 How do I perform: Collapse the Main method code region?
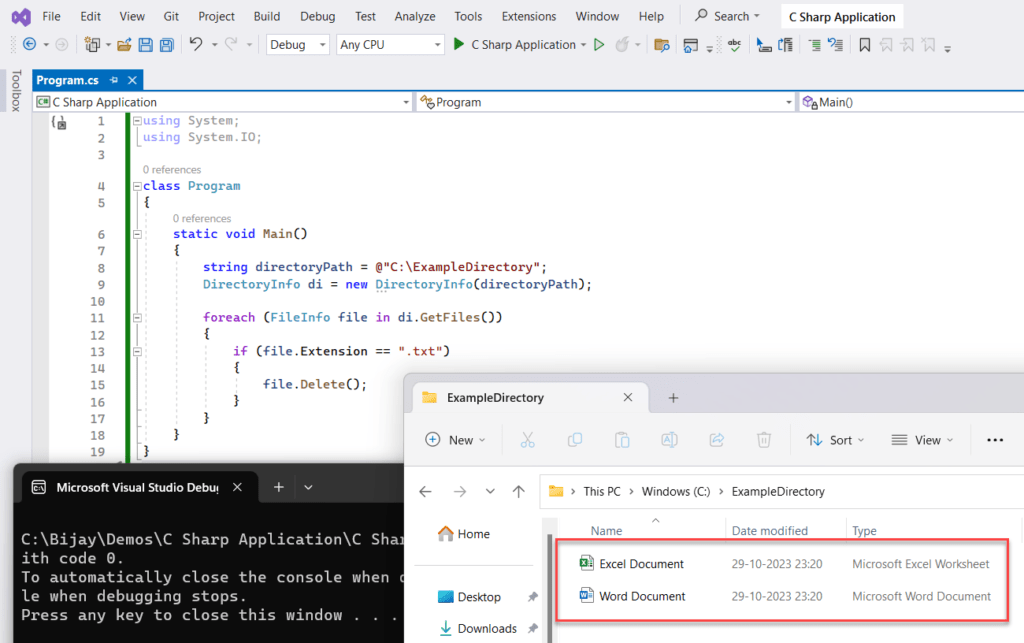click(135, 233)
